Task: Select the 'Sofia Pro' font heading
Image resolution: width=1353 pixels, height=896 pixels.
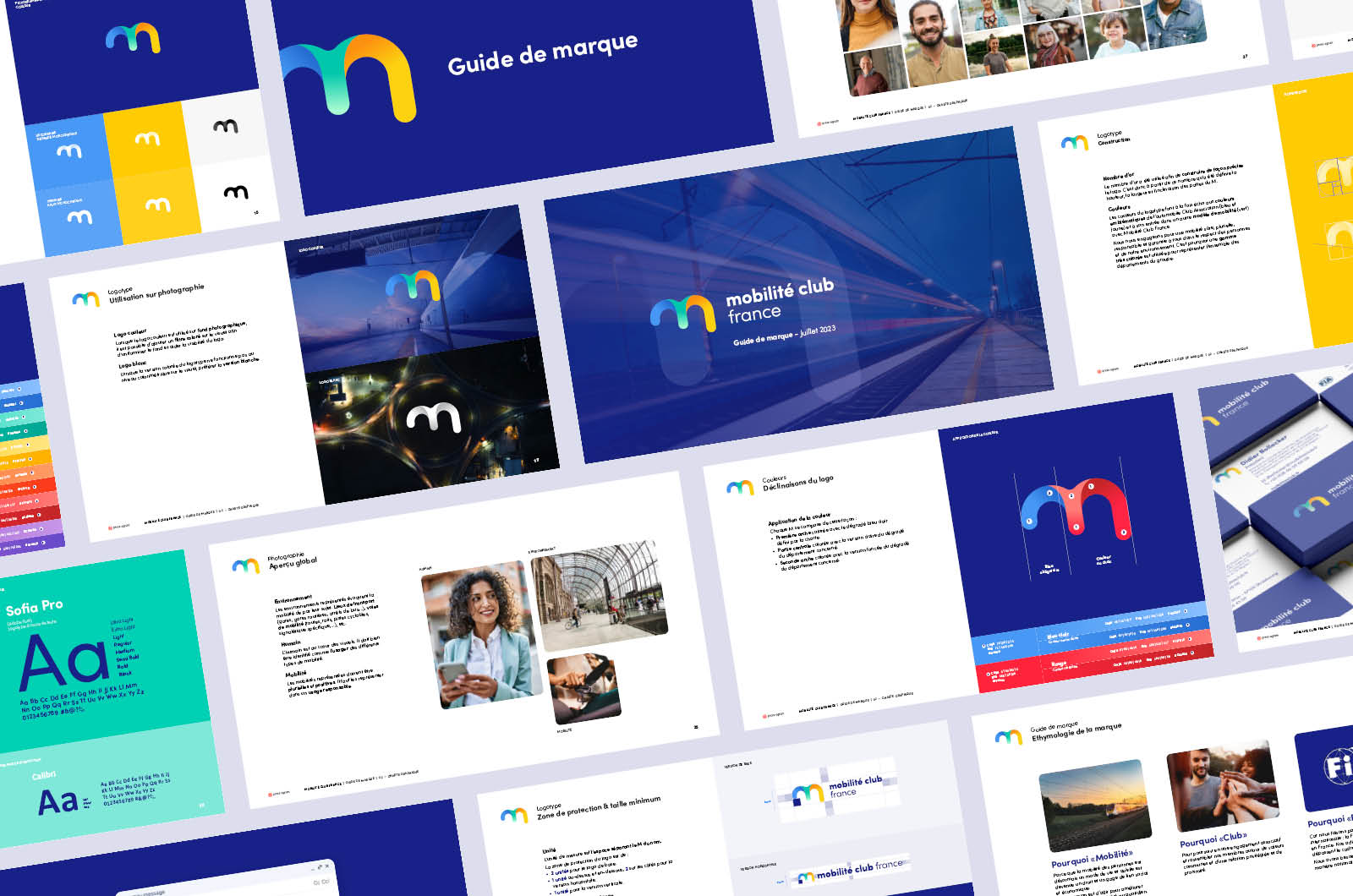Action: tap(35, 607)
